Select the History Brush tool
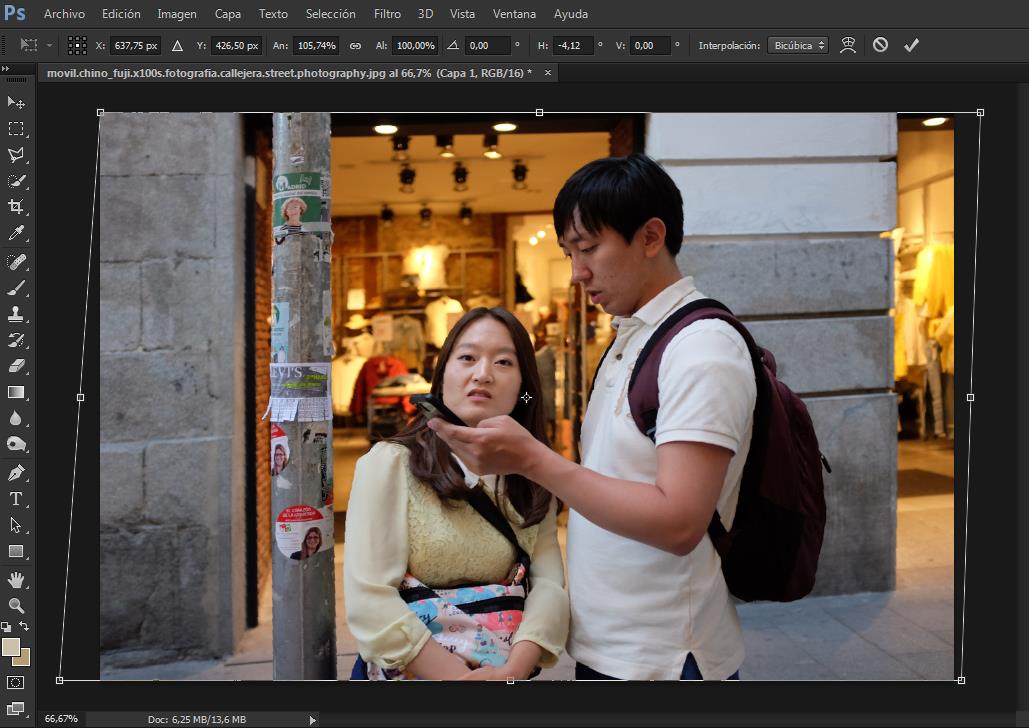This screenshot has width=1029, height=728. pos(16,340)
